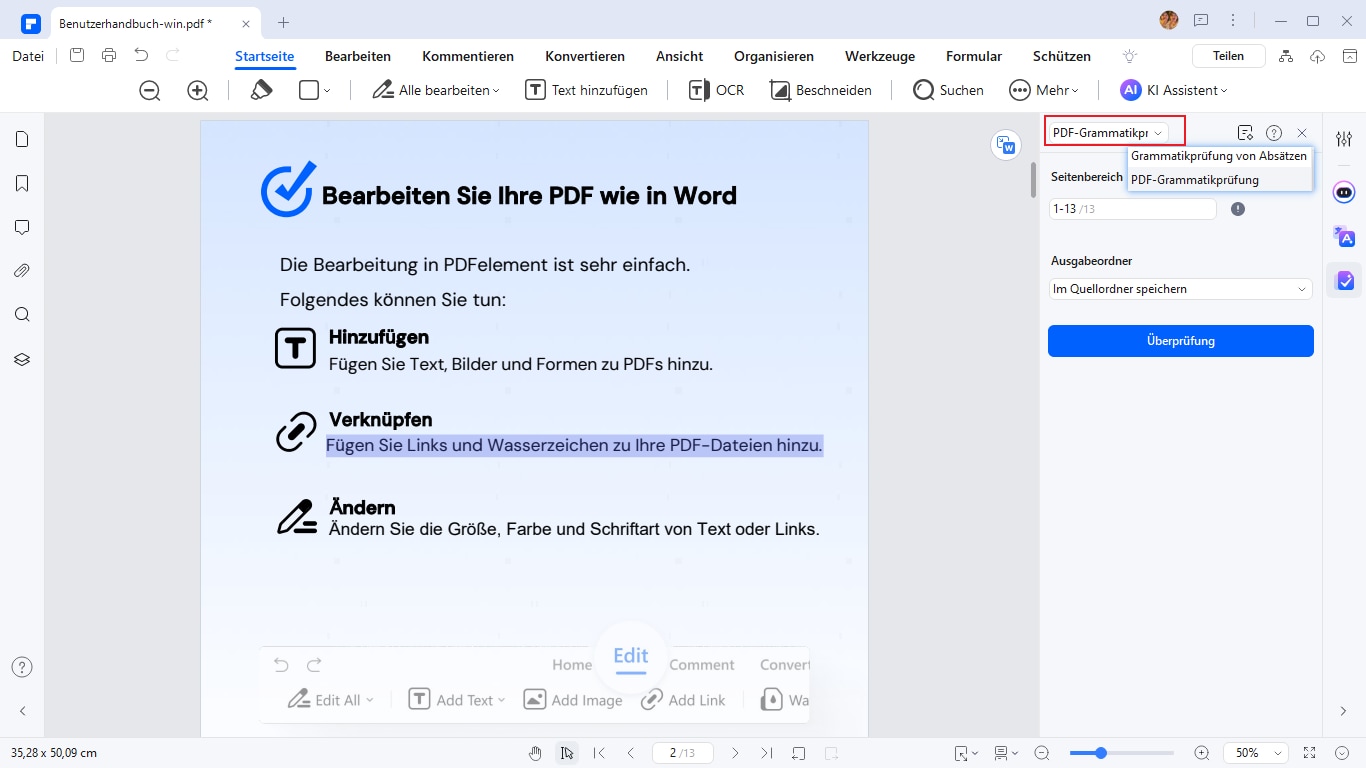Switch to the Kommentieren tab
The width and height of the screenshot is (1366, 768).
coord(468,56)
